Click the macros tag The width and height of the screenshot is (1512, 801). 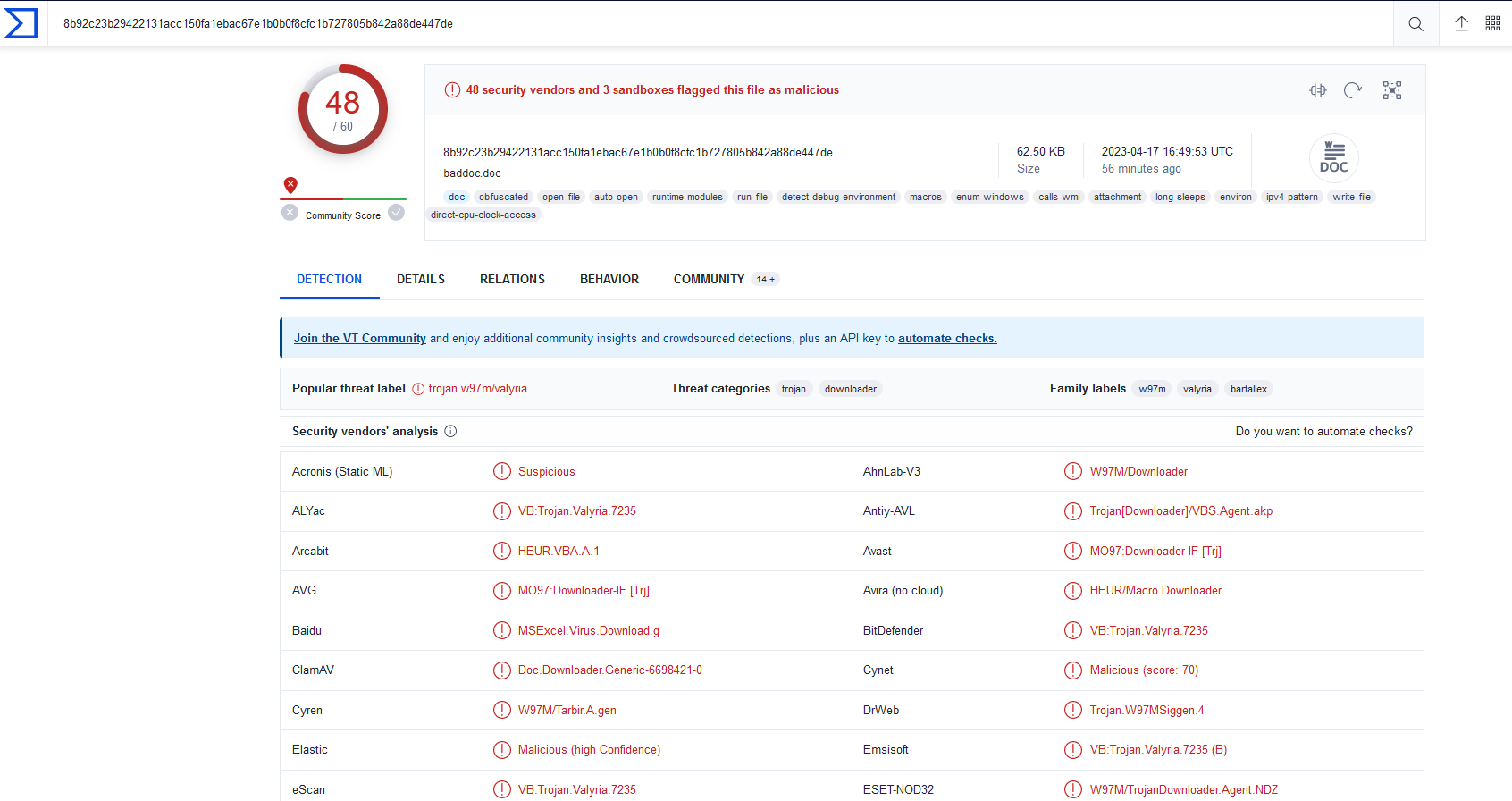click(x=926, y=197)
